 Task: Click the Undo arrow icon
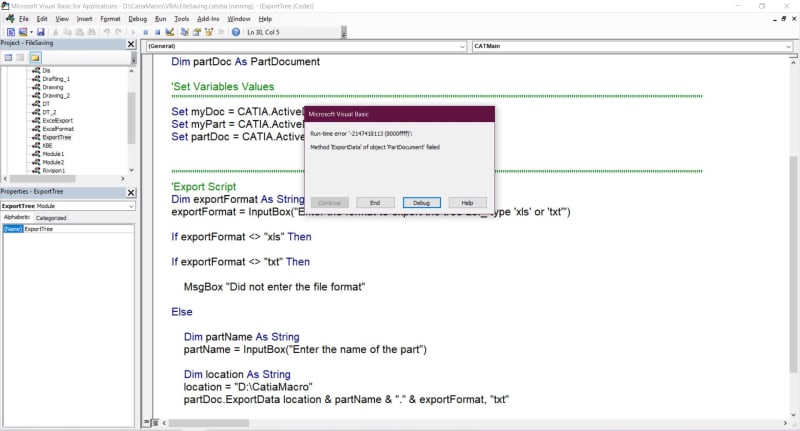(x=107, y=32)
